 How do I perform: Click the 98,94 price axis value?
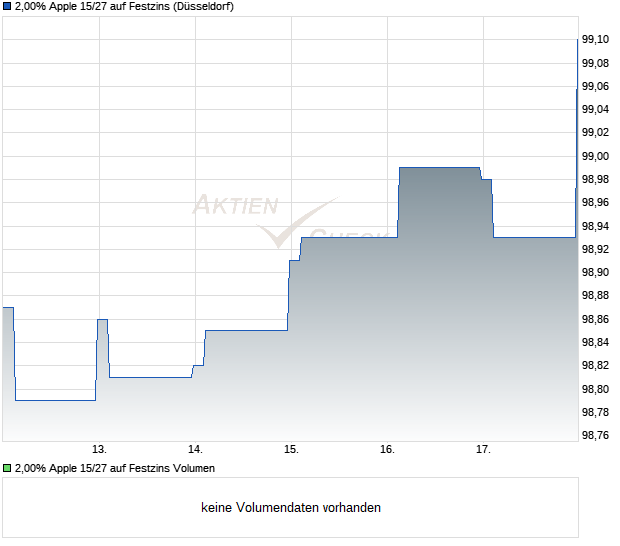pyautogui.click(x=595, y=227)
